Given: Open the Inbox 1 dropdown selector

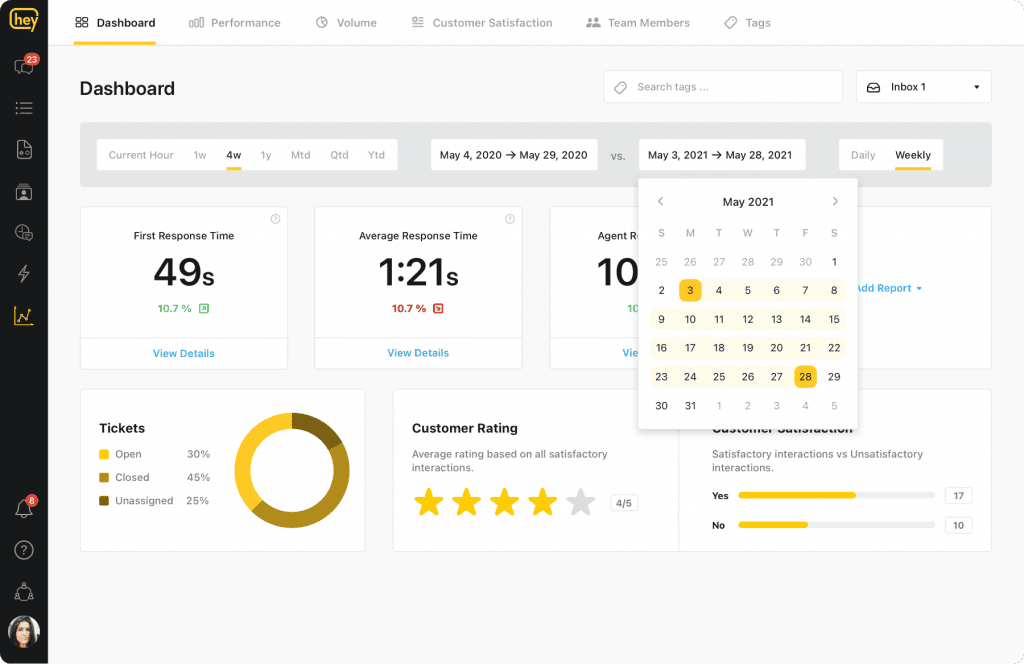Looking at the screenshot, I should [x=922, y=87].
